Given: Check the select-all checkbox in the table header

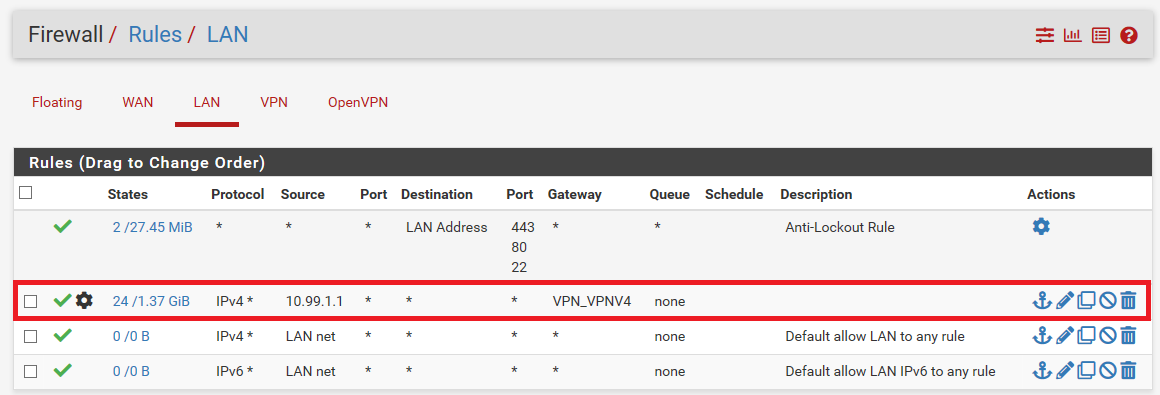Looking at the screenshot, I should (x=26, y=192).
